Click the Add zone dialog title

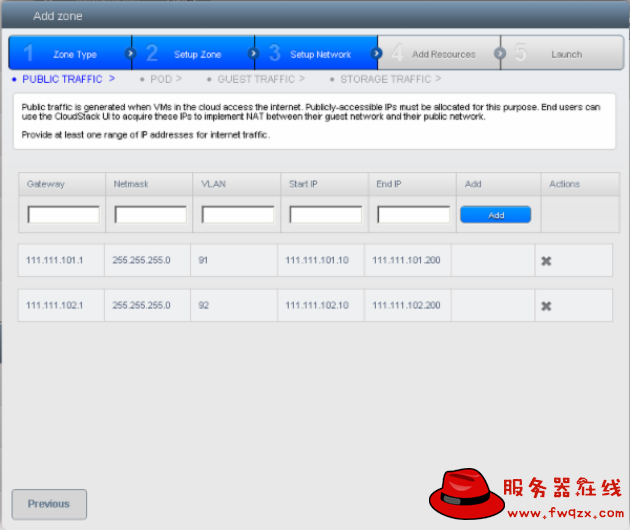coord(58,16)
